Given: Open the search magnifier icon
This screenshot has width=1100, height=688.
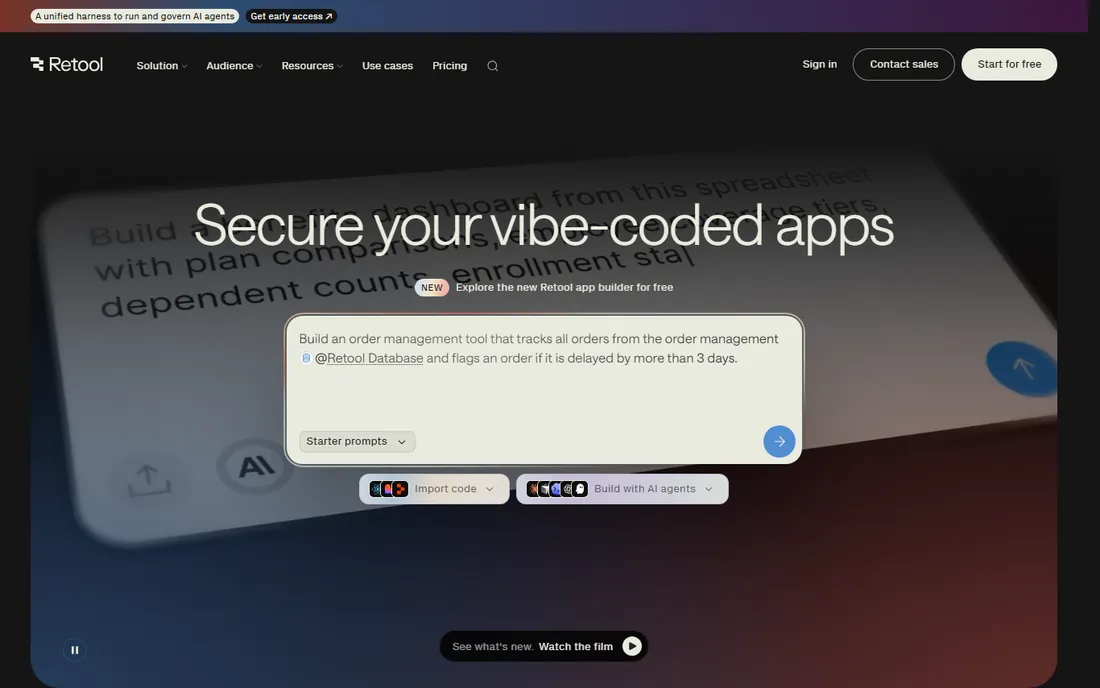Looking at the screenshot, I should pos(492,66).
